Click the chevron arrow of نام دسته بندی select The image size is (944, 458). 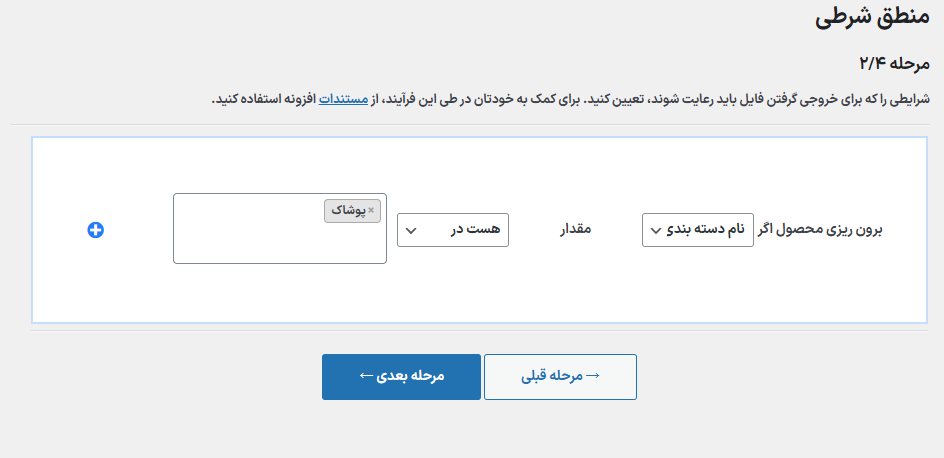click(x=655, y=231)
